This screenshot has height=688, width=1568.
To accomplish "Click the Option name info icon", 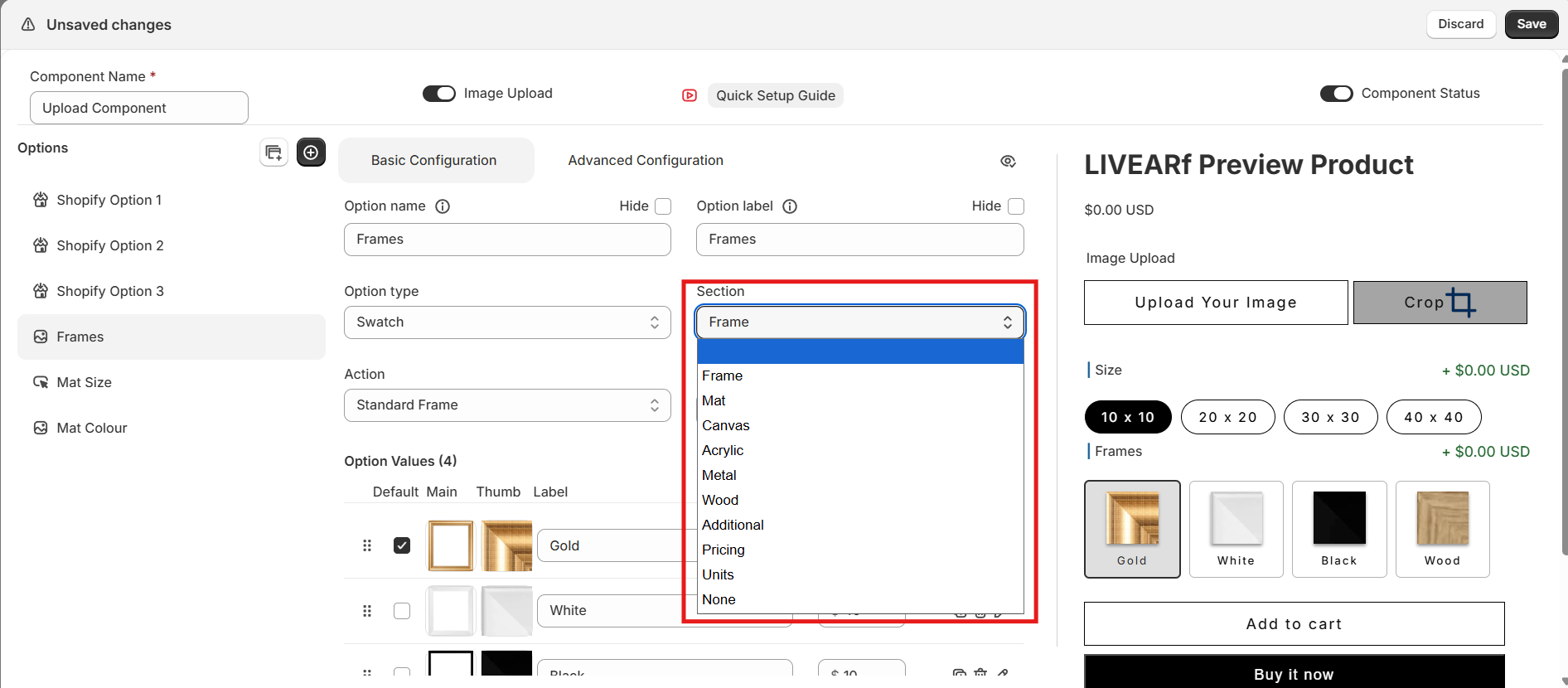I will (x=443, y=206).
